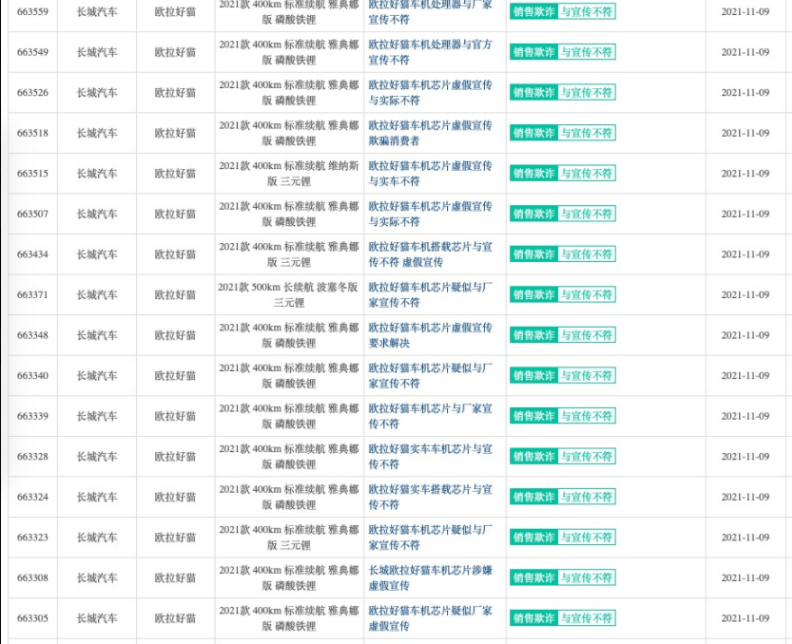This screenshot has width=792, height=644.
Task: Click the 雅典娜版 三元锂 model cell in row 663434
Action: (288, 254)
